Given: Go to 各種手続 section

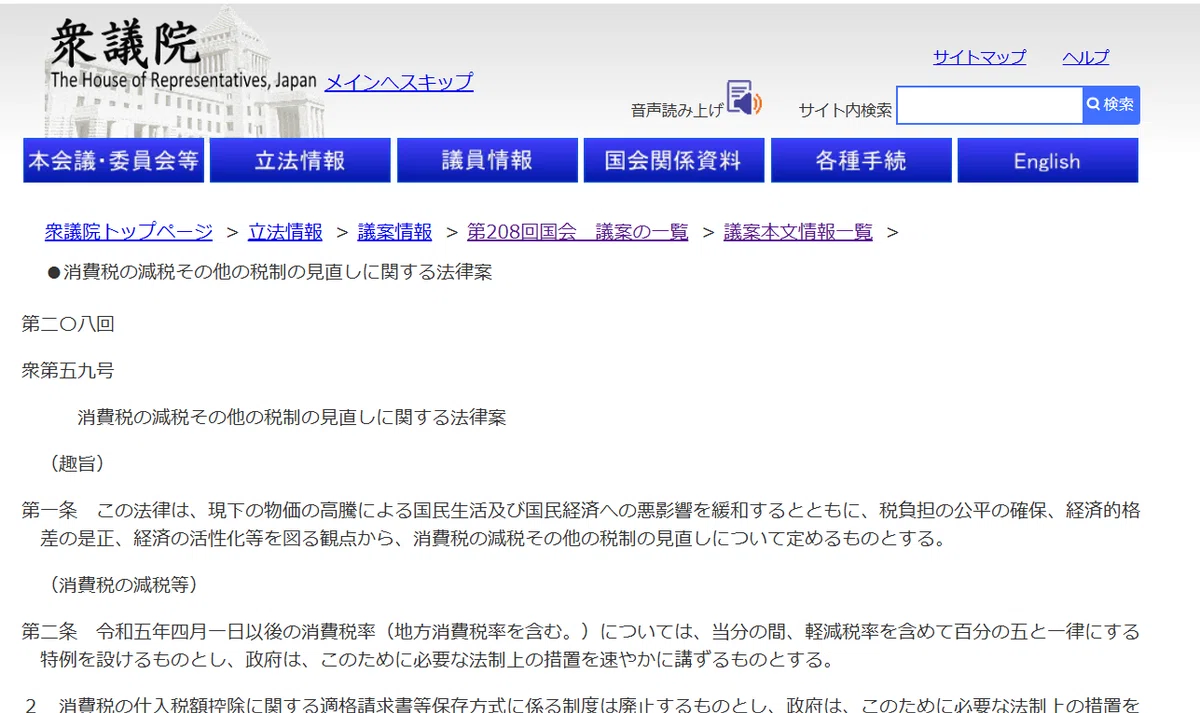Looking at the screenshot, I should [x=861, y=160].
